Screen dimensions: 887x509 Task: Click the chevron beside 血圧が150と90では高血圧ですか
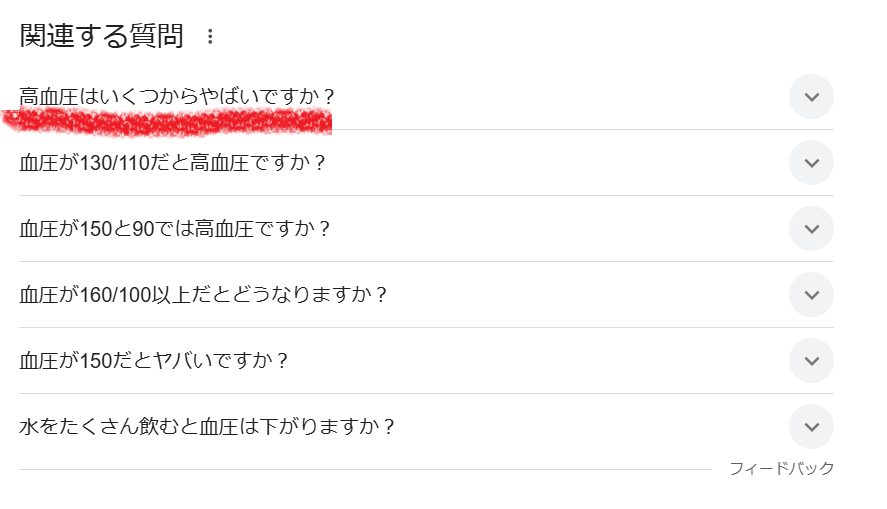(811, 229)
